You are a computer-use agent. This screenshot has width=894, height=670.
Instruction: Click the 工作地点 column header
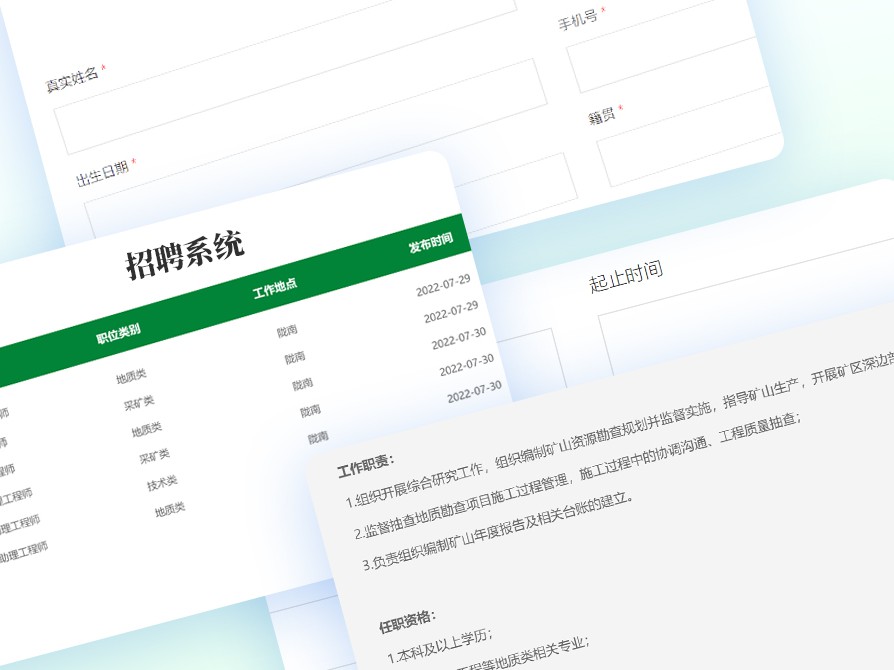274,289
